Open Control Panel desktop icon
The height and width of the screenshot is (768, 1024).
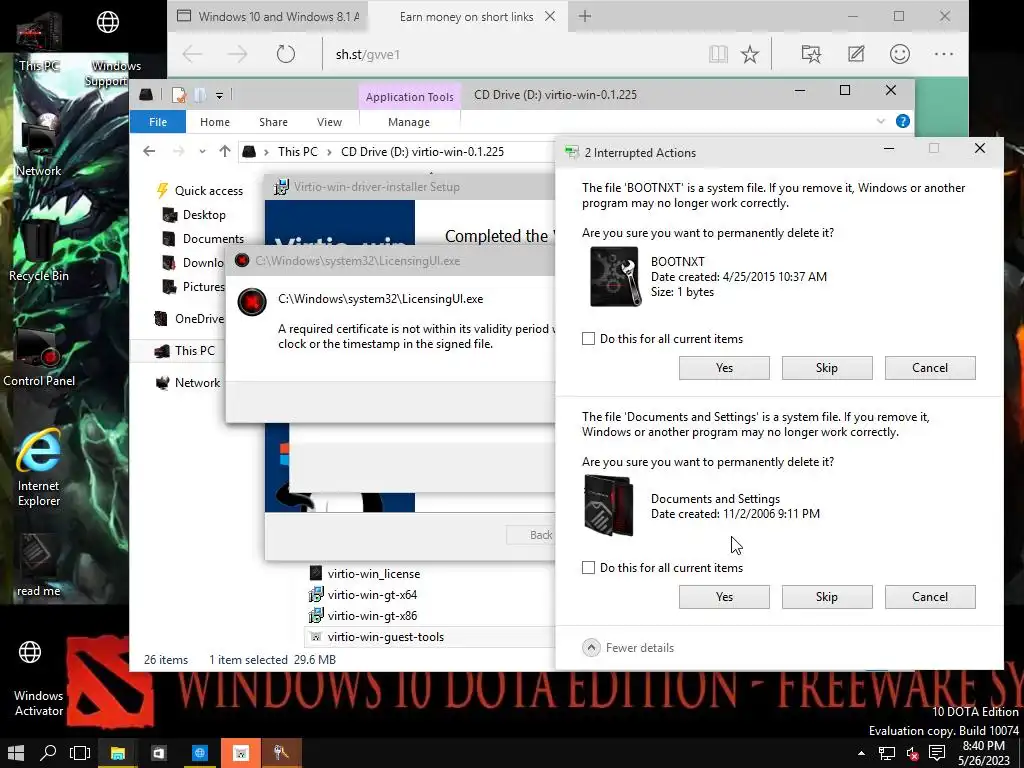(x=39, y=357)
